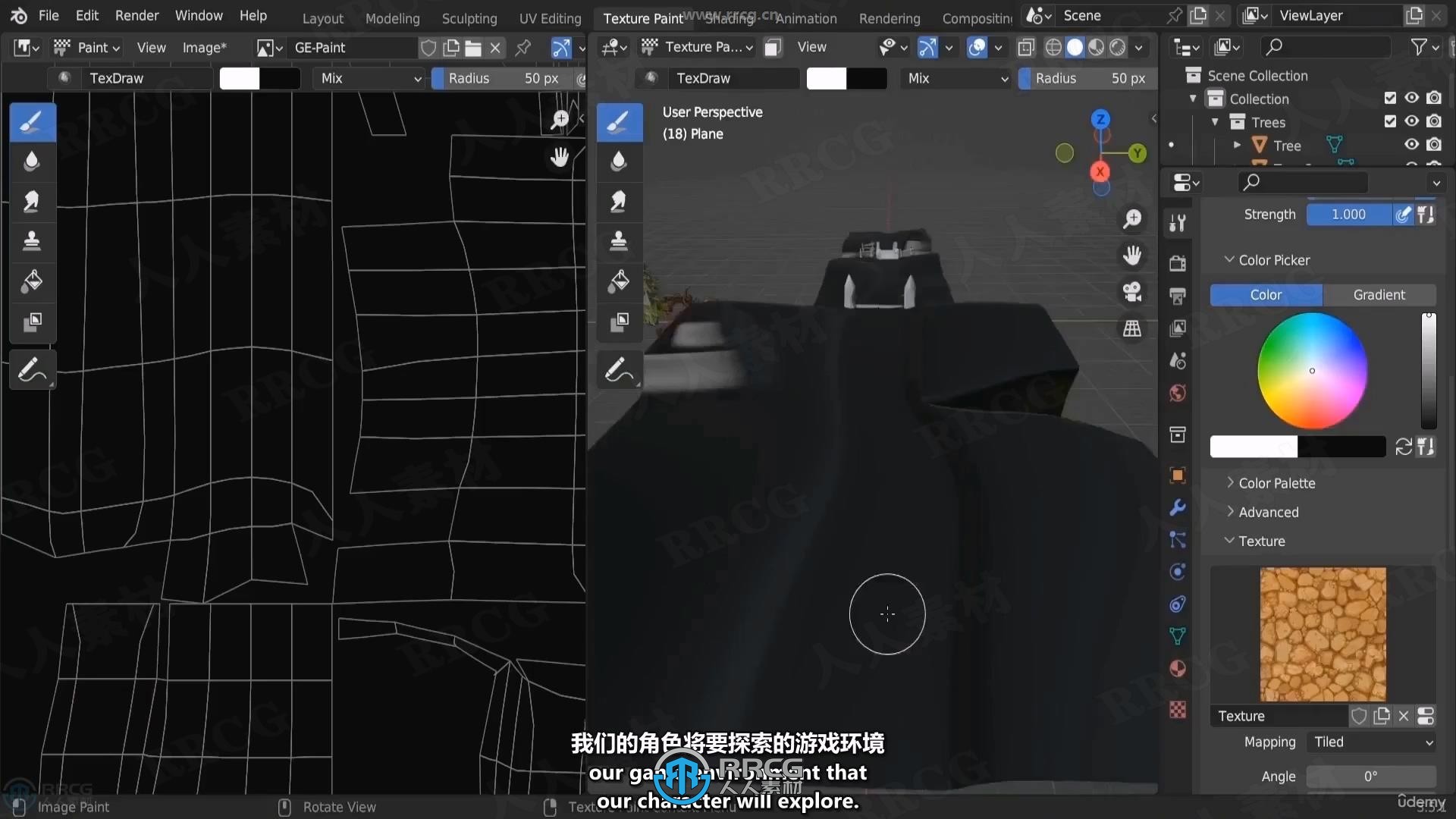This screenshot has height=819, width=1456.
Task: Open the Object properties tab
Action: (1178, 475)
